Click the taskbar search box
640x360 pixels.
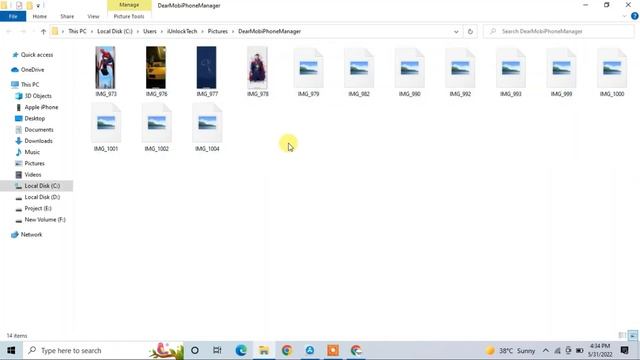pos(104,351)
